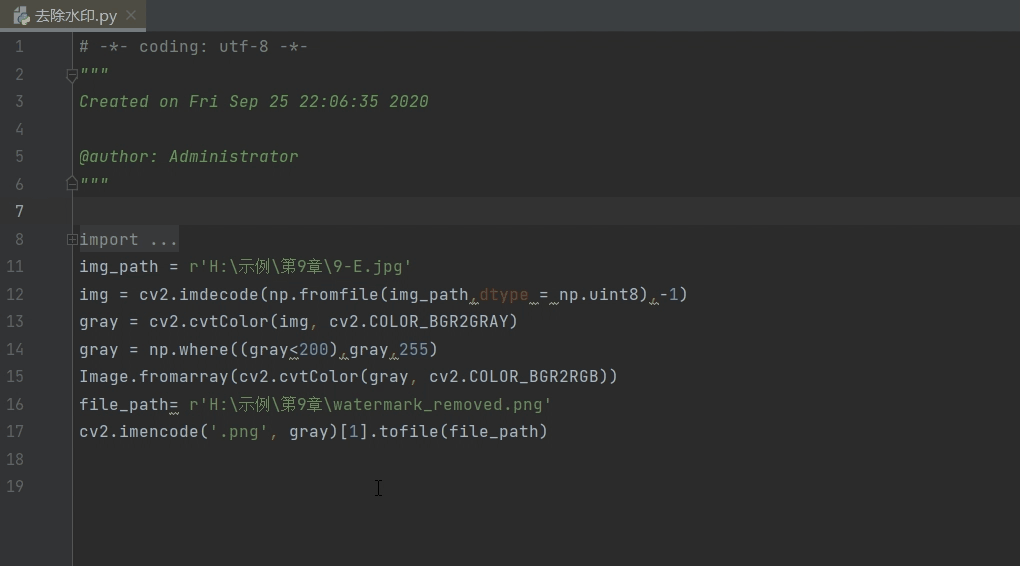Screen dimensions: 1020x566
Task: Click Image.fromarray on line 15
Action: 154,377
